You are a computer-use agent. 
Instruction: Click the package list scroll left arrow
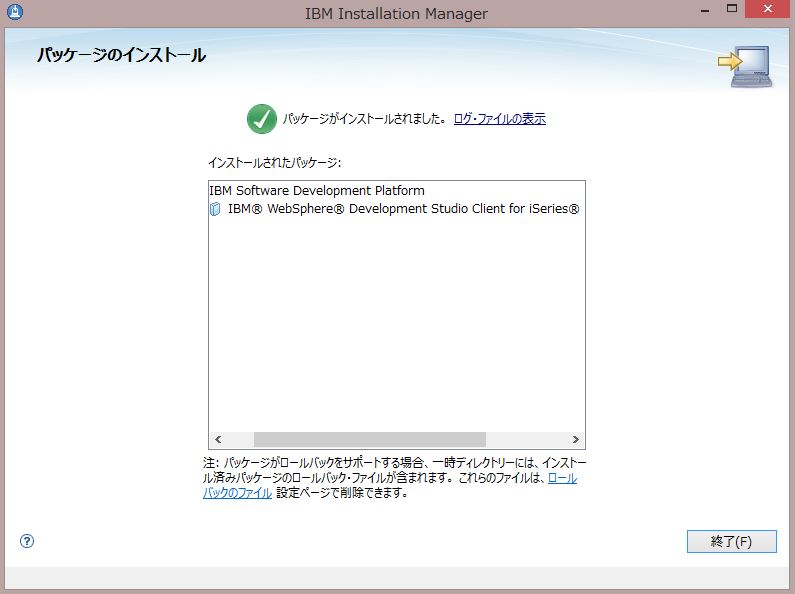coord(218,439)
